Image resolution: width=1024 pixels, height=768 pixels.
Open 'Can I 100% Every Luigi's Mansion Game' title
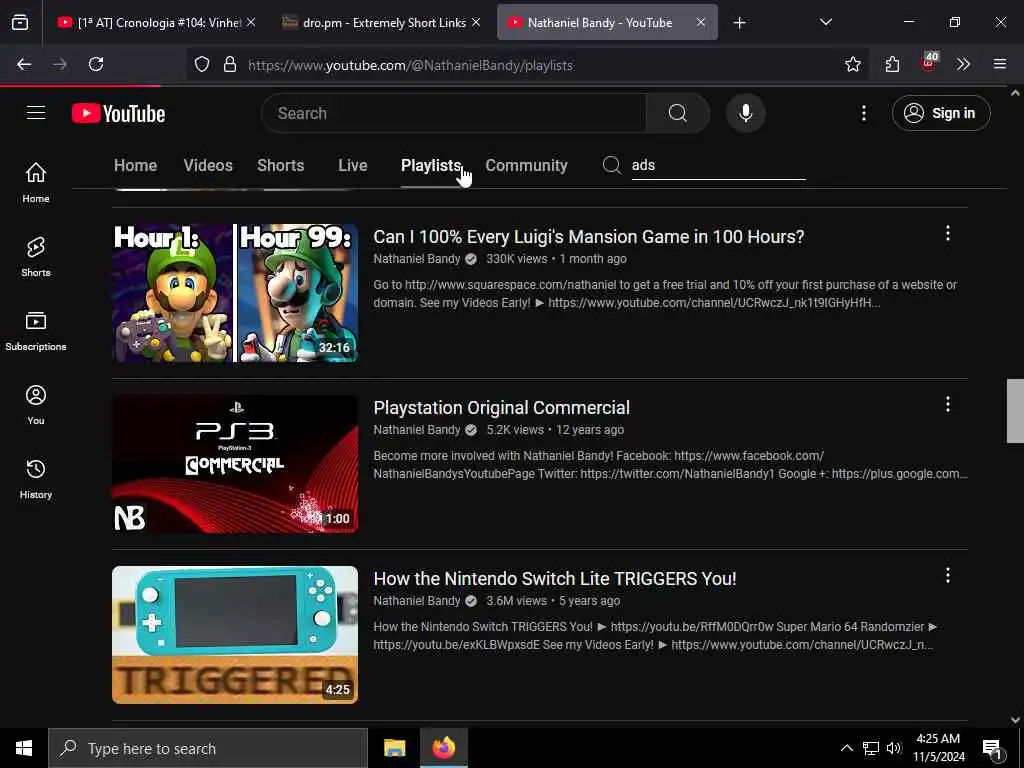coord(588,236)
